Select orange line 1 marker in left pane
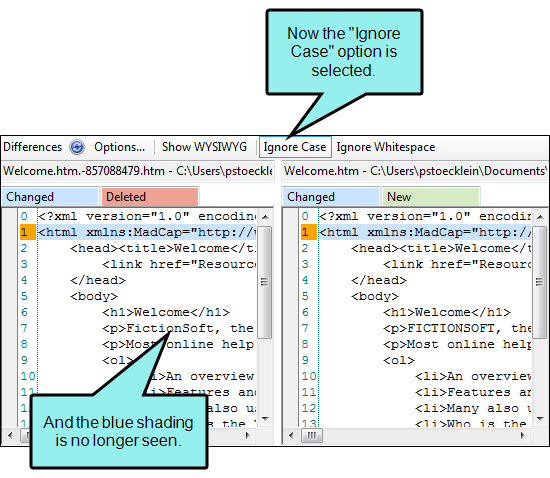This screenshot has width=550, height=478. pos(28,232)
